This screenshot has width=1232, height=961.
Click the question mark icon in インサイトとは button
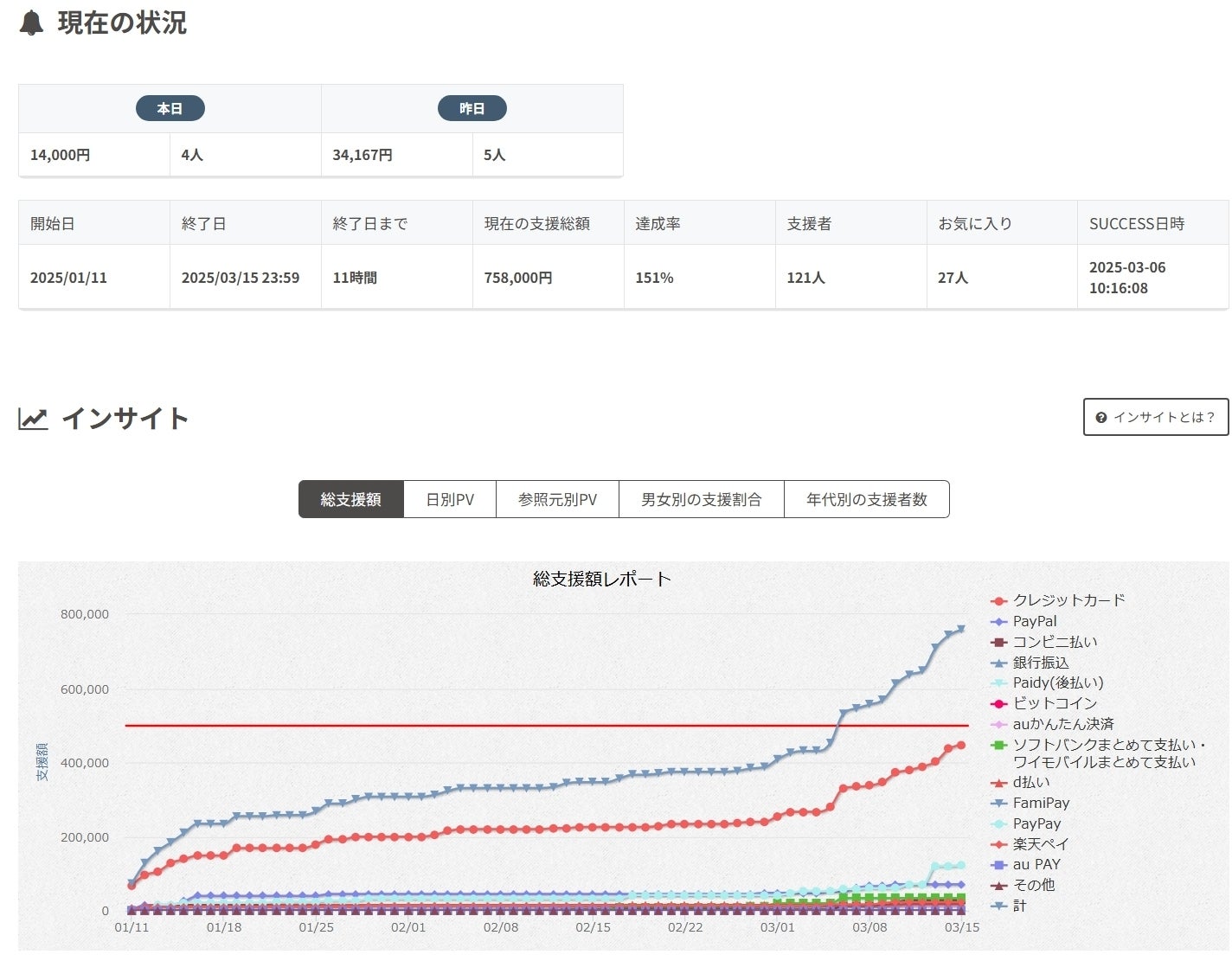click(1101, 418)
